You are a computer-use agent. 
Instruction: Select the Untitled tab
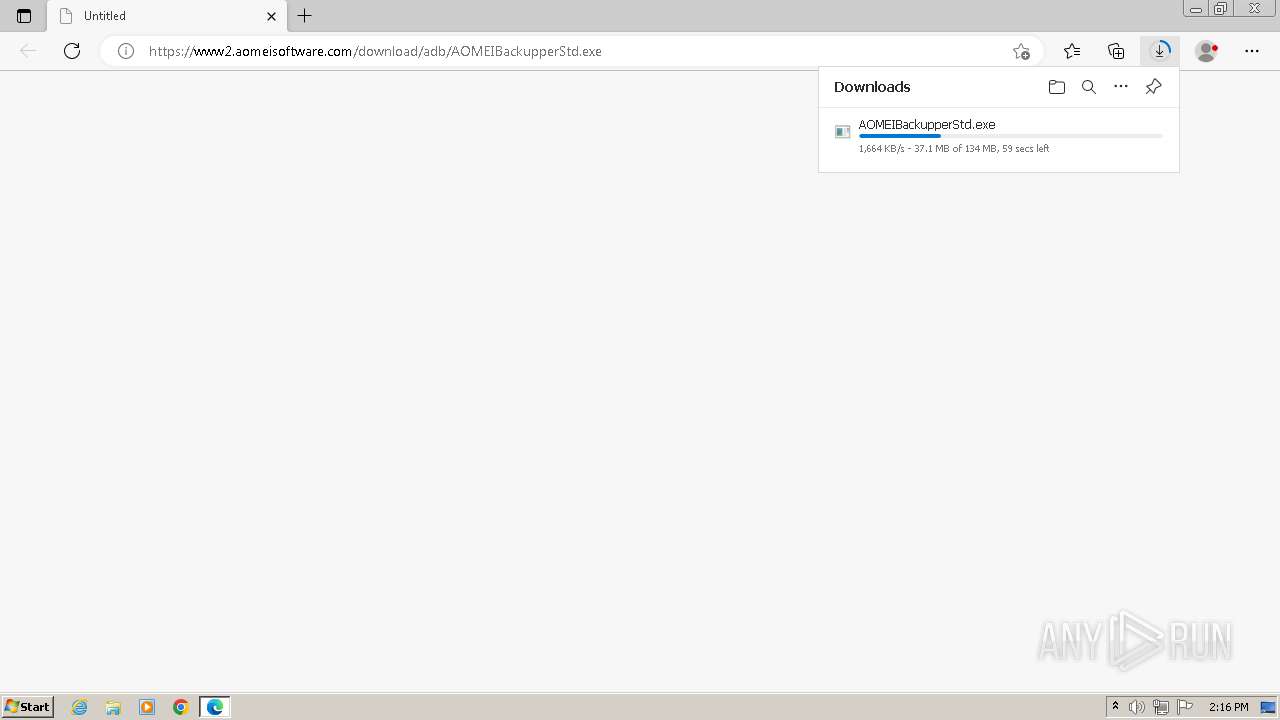[x=167, y=16]
